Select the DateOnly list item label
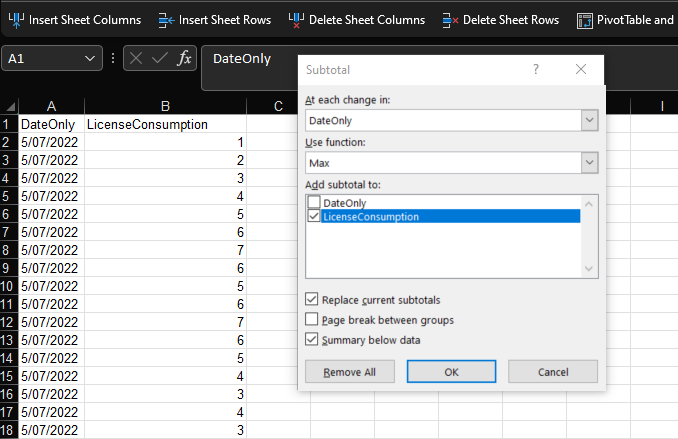This screenshot has height=439, width=678. [x=345, y=202]
